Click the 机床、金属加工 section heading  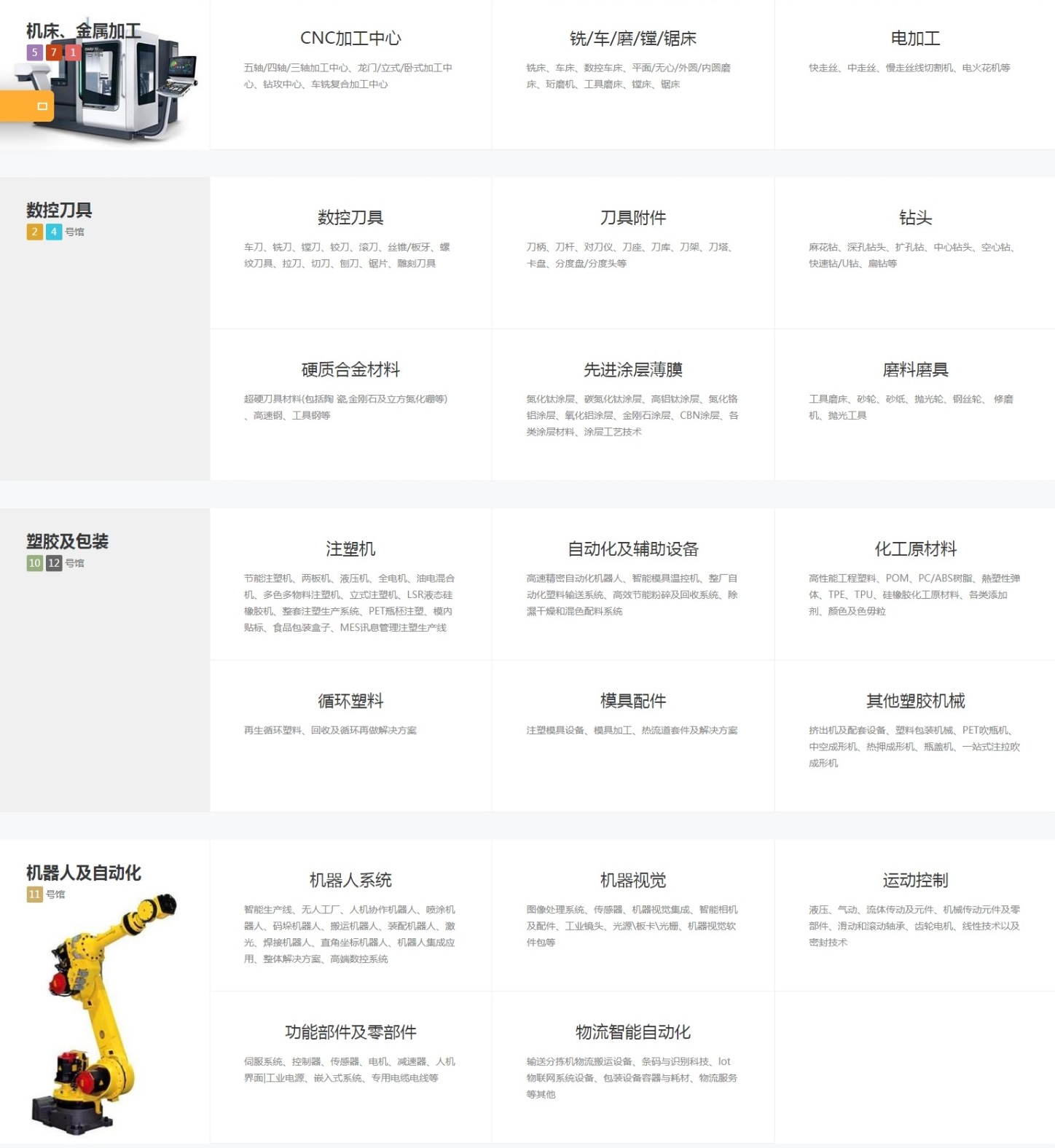point(84,31)
